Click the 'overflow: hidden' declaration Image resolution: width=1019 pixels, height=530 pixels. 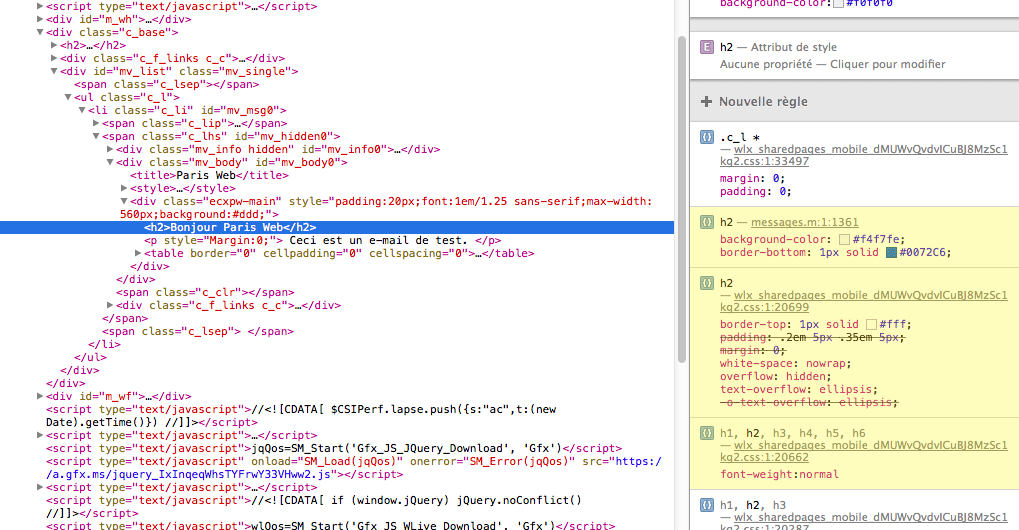click(775, 376)
